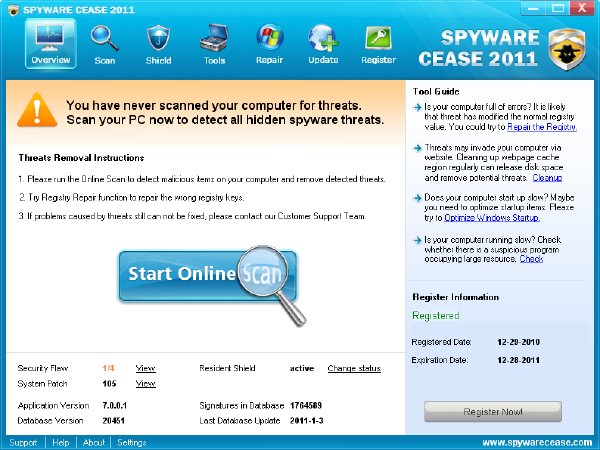Click instruction 2 about Registry Repair
The height and width of the screenshot is (450, 600).
[132, 197]
